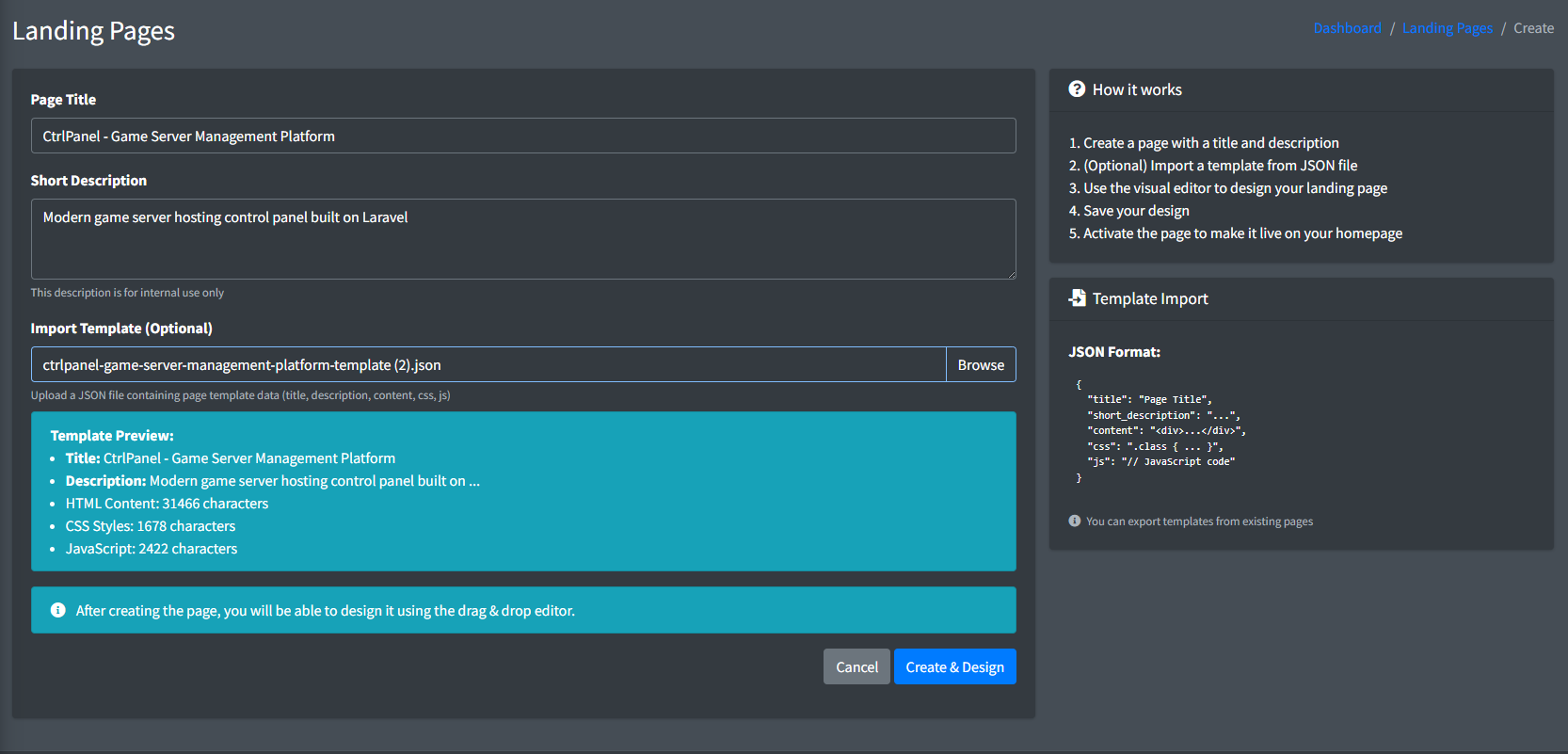Cancel the landing page creation

coord(856,666)
